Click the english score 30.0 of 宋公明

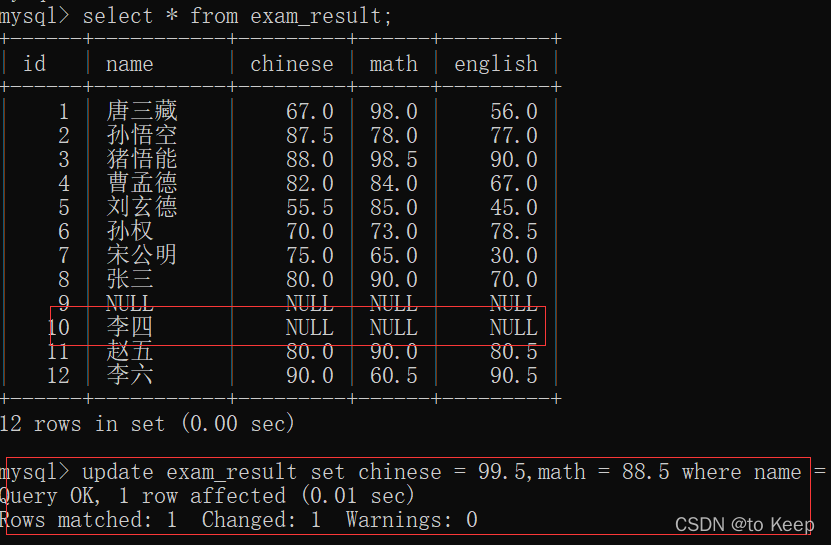pyautogui.click(x=514, y=255)
